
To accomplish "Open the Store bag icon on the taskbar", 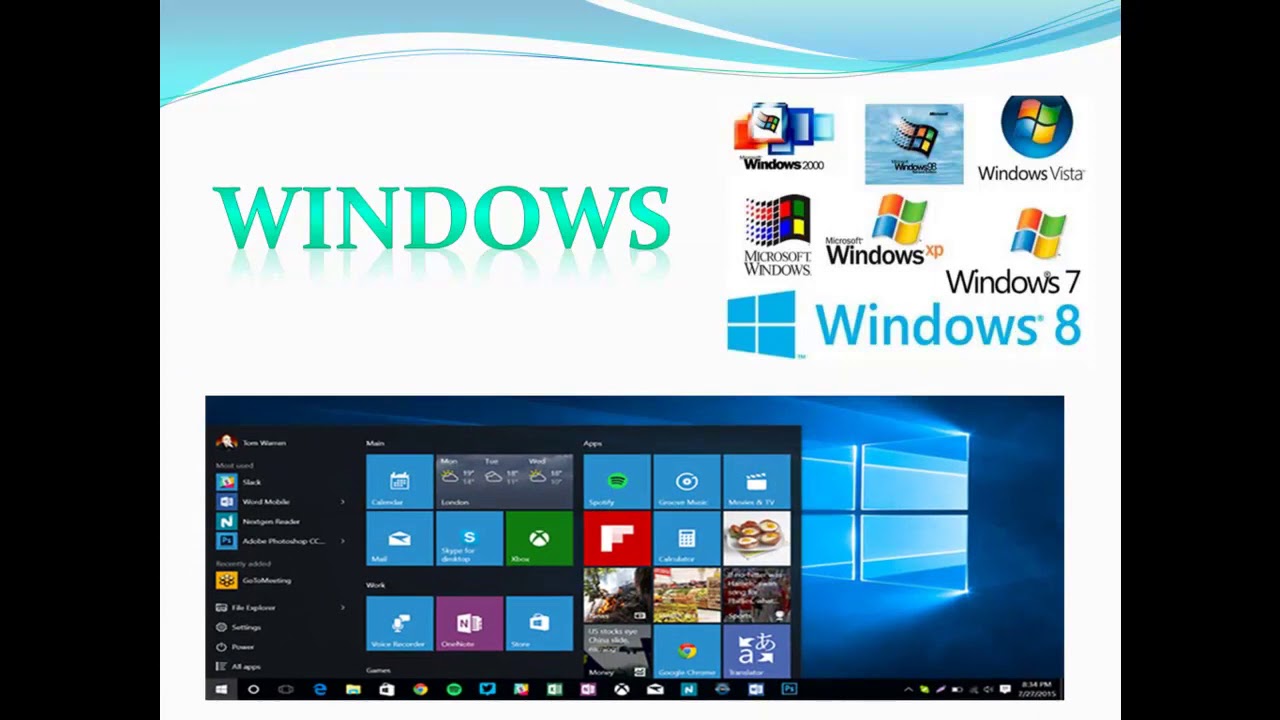I will (387, 689).
